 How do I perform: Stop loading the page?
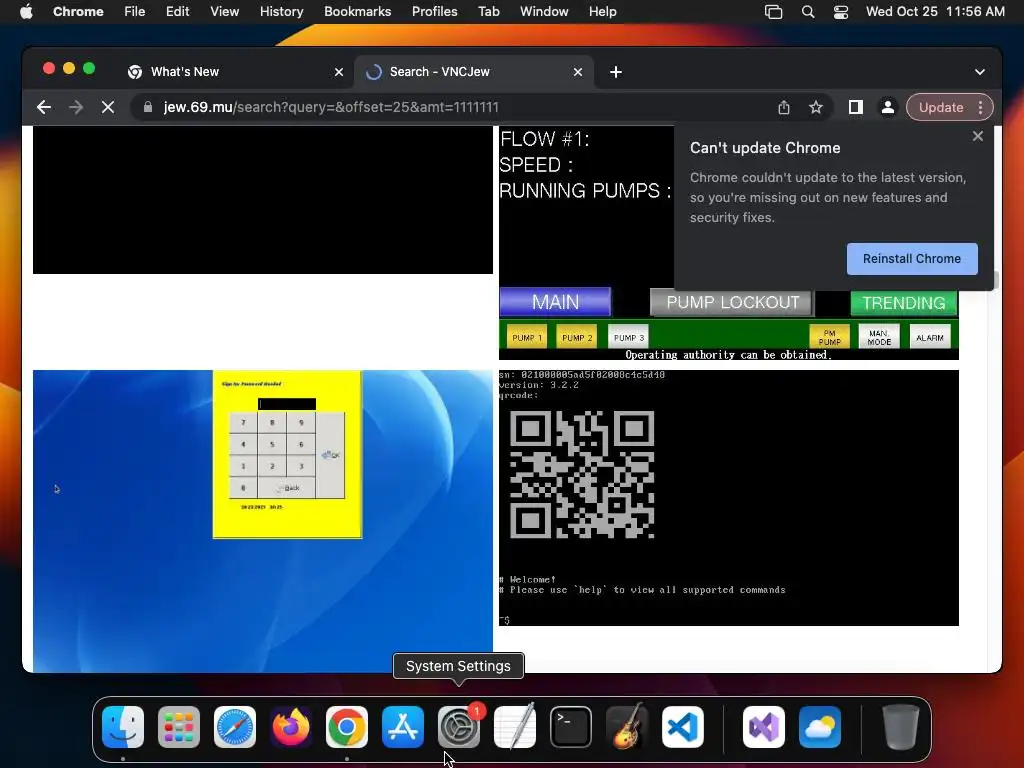click(108, 107)
